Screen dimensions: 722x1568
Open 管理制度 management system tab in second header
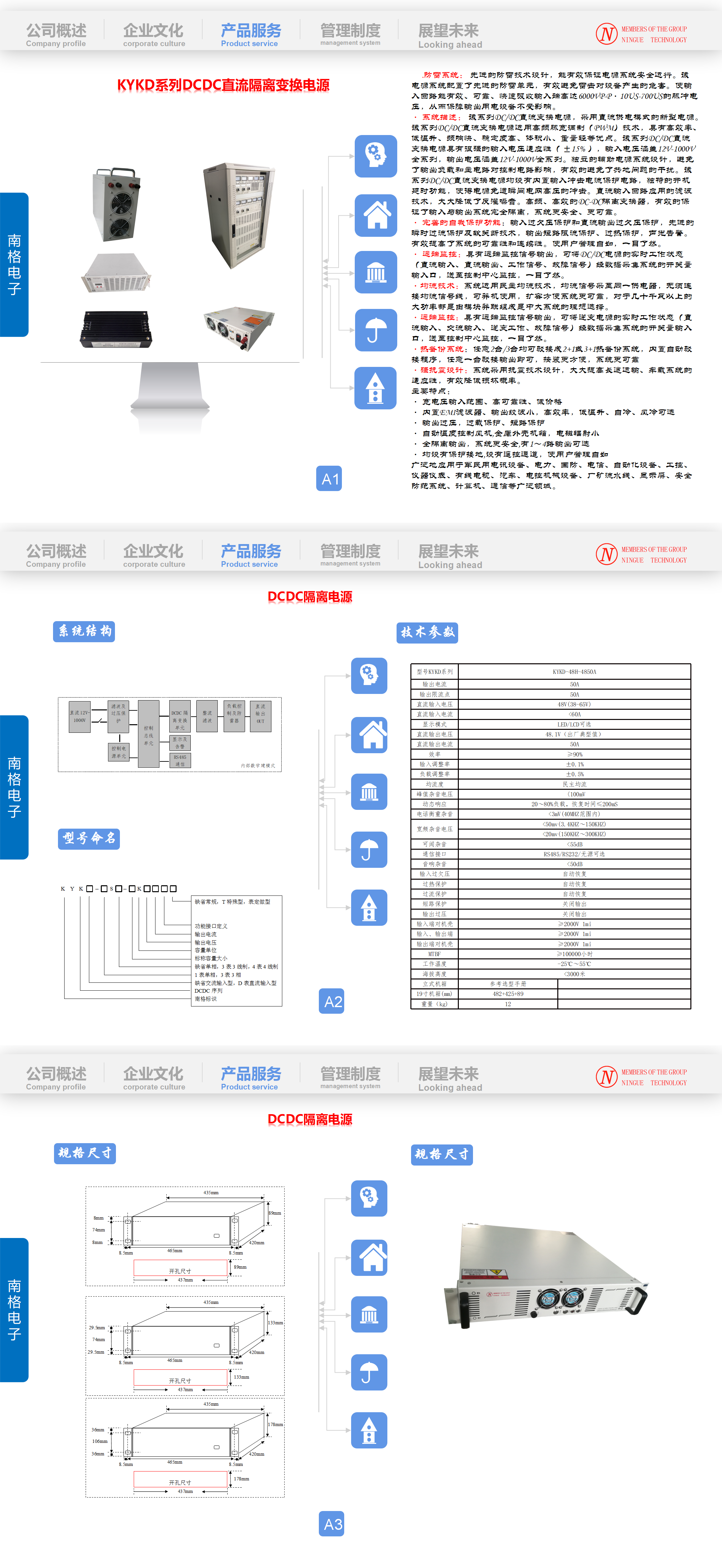click(x=350, y=555)
